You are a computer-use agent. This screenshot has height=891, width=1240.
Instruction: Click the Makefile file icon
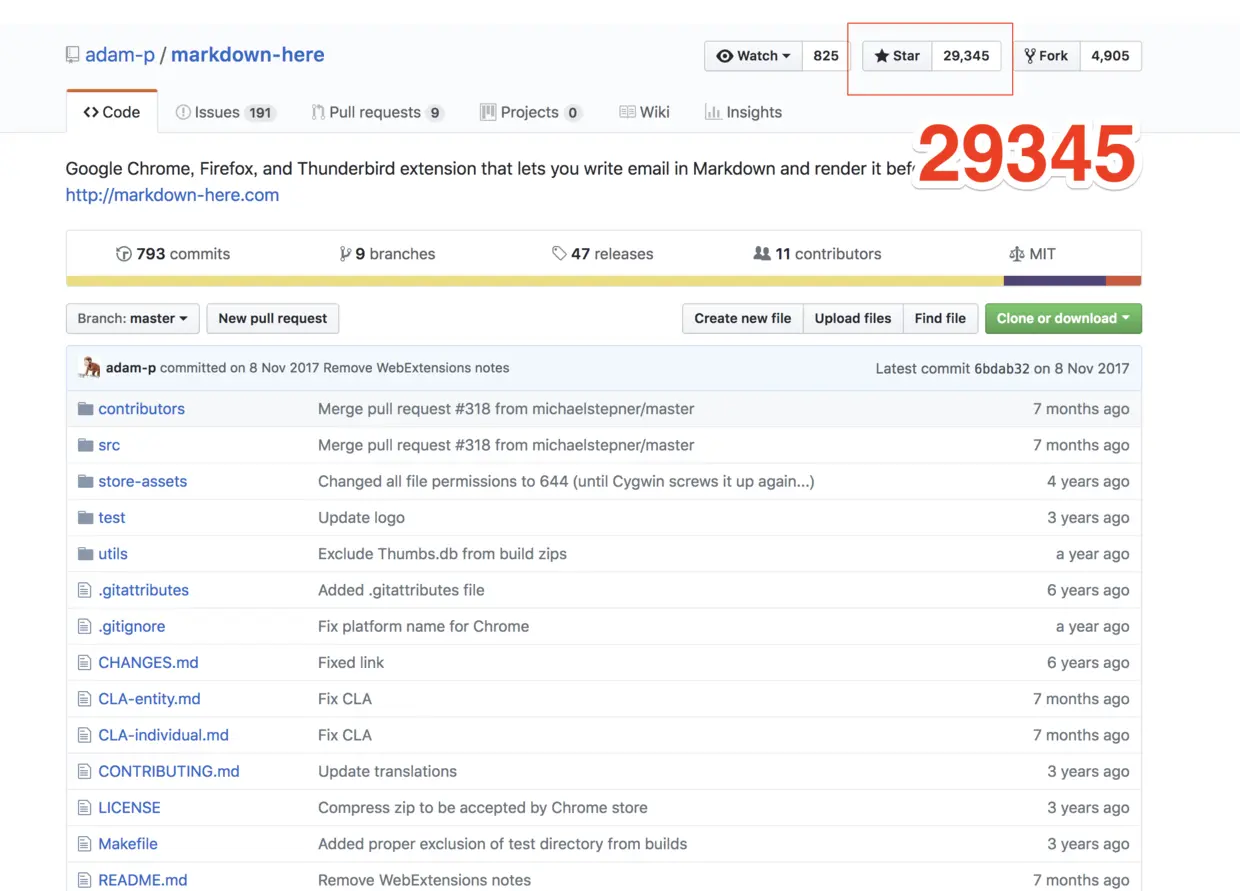coord(84,844)
